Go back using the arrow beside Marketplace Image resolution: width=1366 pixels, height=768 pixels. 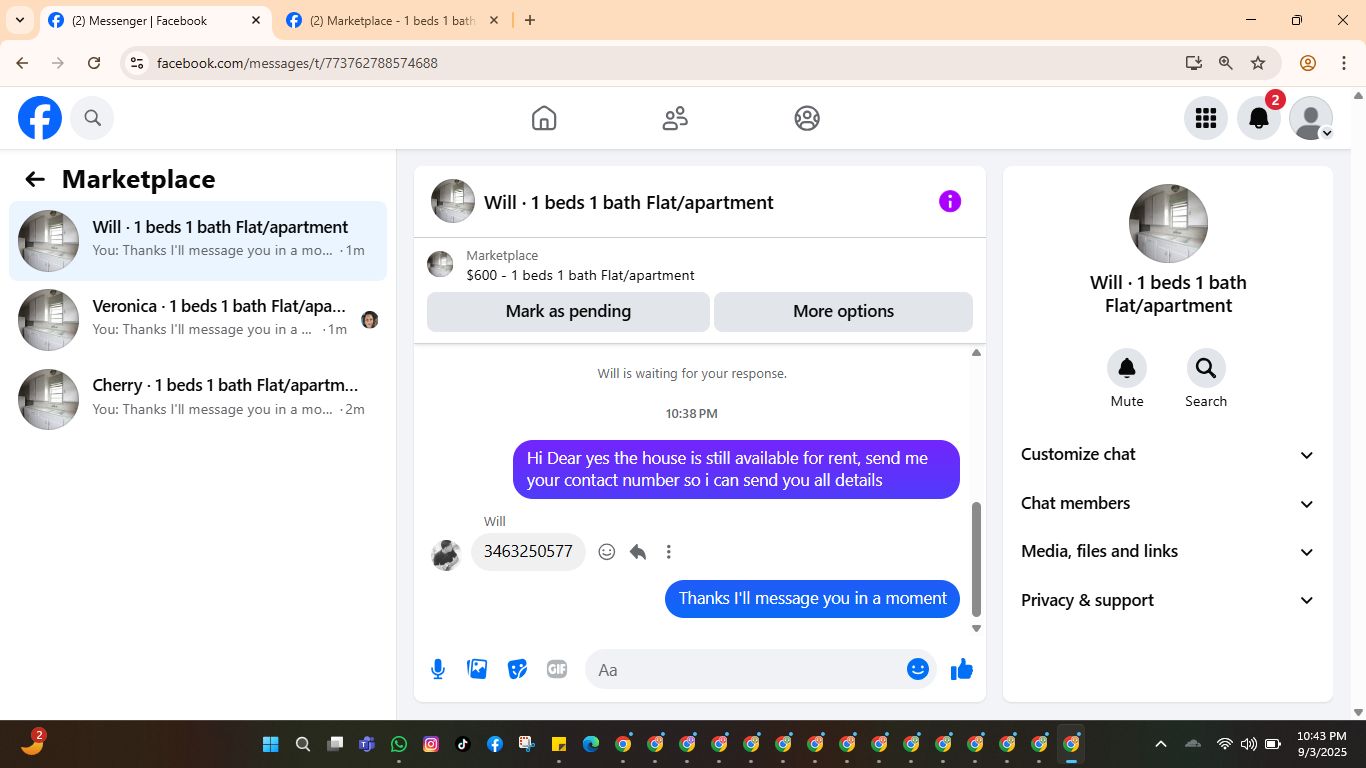click(35, 179)
